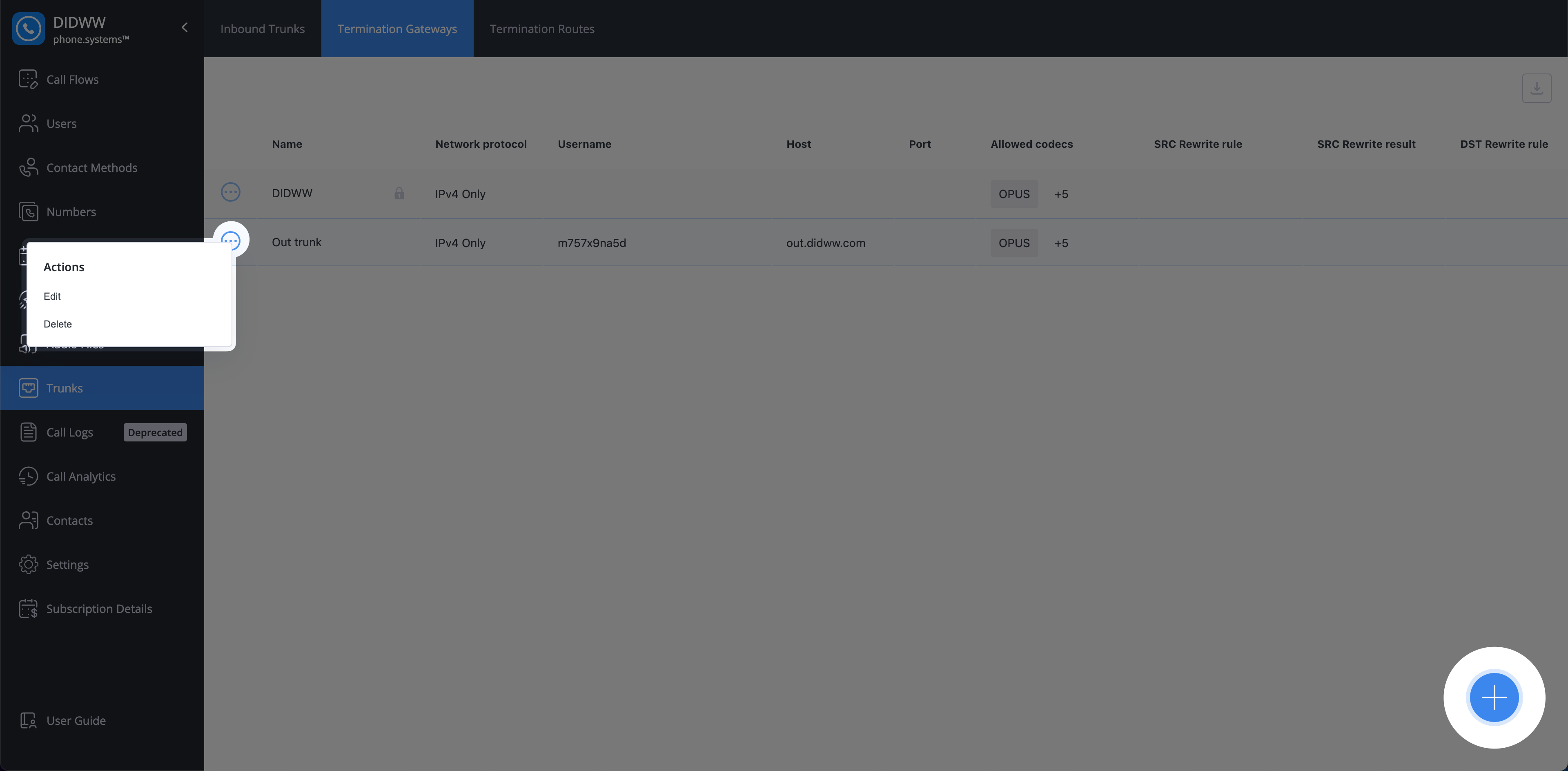
Task: Click the Out trunk gateway name
Action: coord(296,242)
